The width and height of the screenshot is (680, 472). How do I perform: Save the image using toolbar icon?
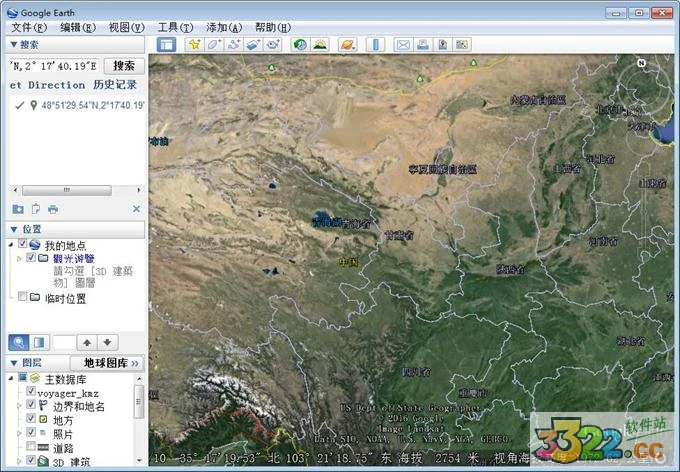pos(442,44)
